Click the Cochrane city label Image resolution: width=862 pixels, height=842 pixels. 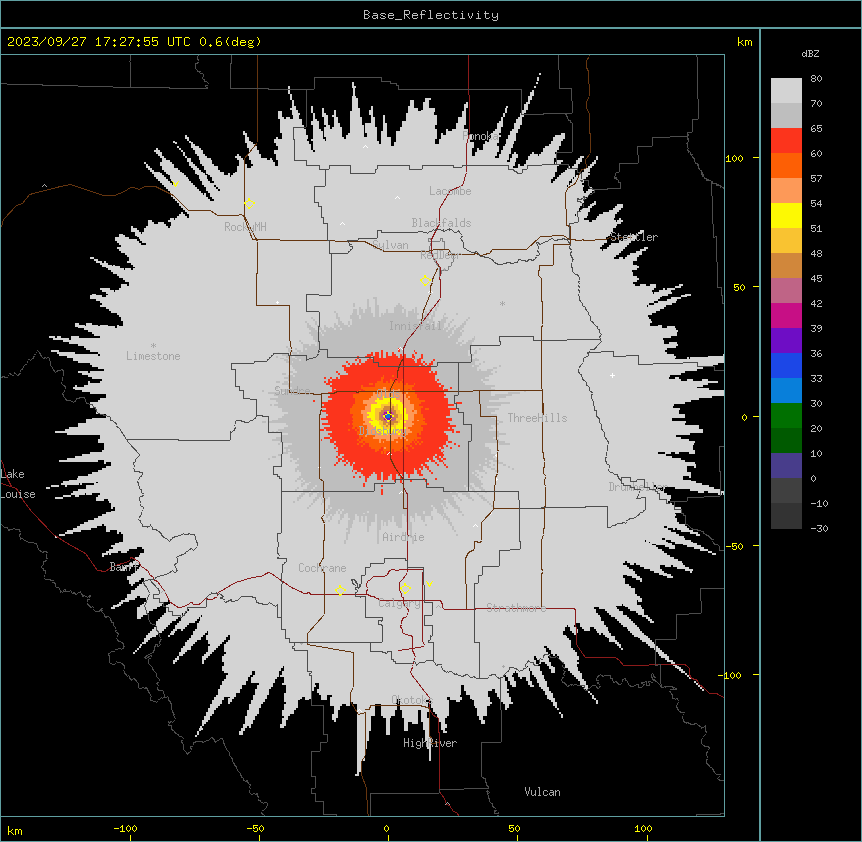pos(322,568)
